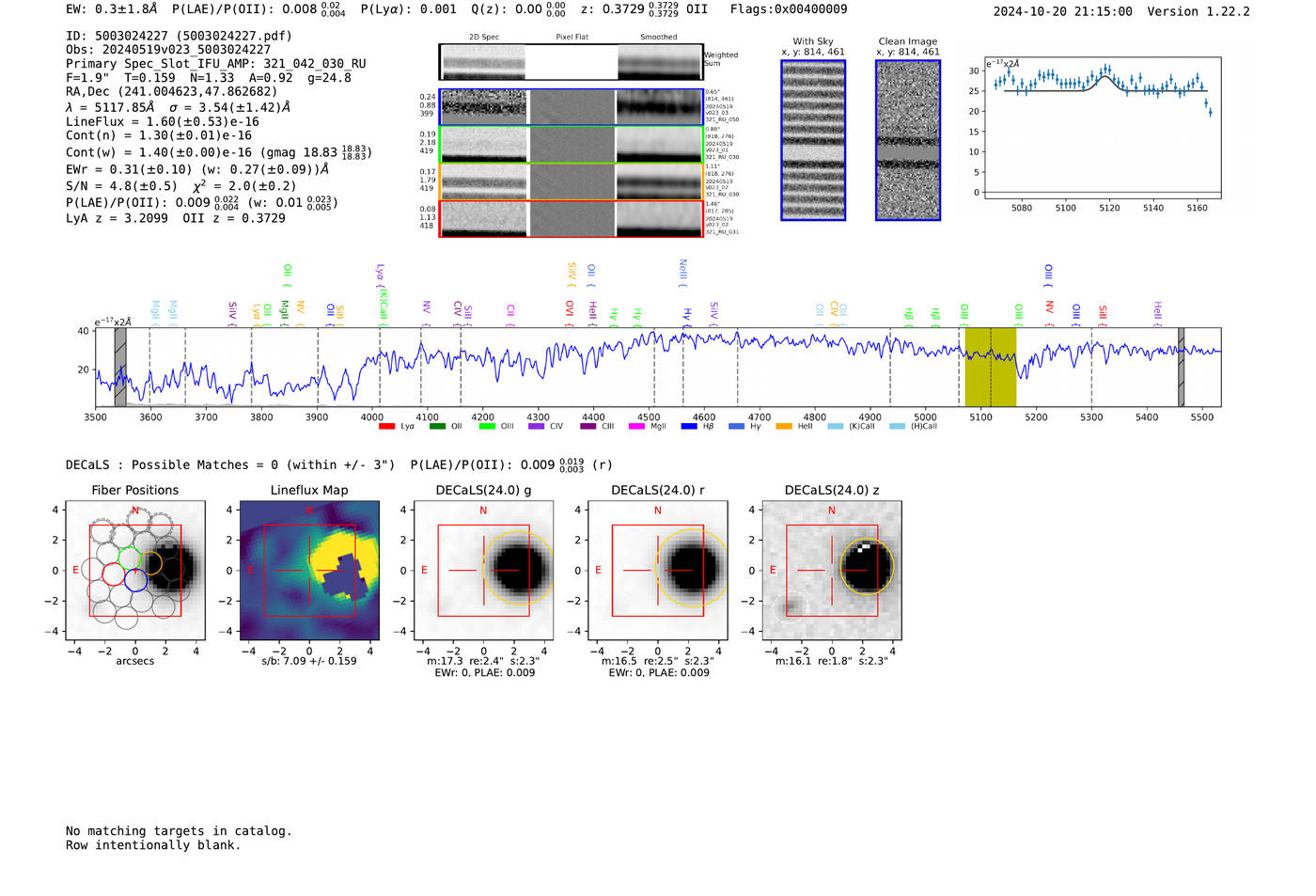Image resolution: width=1316 pixels, height=896 pixels.
Task: Click the yellow highlighted band in the spectrum
Action: 990,368
